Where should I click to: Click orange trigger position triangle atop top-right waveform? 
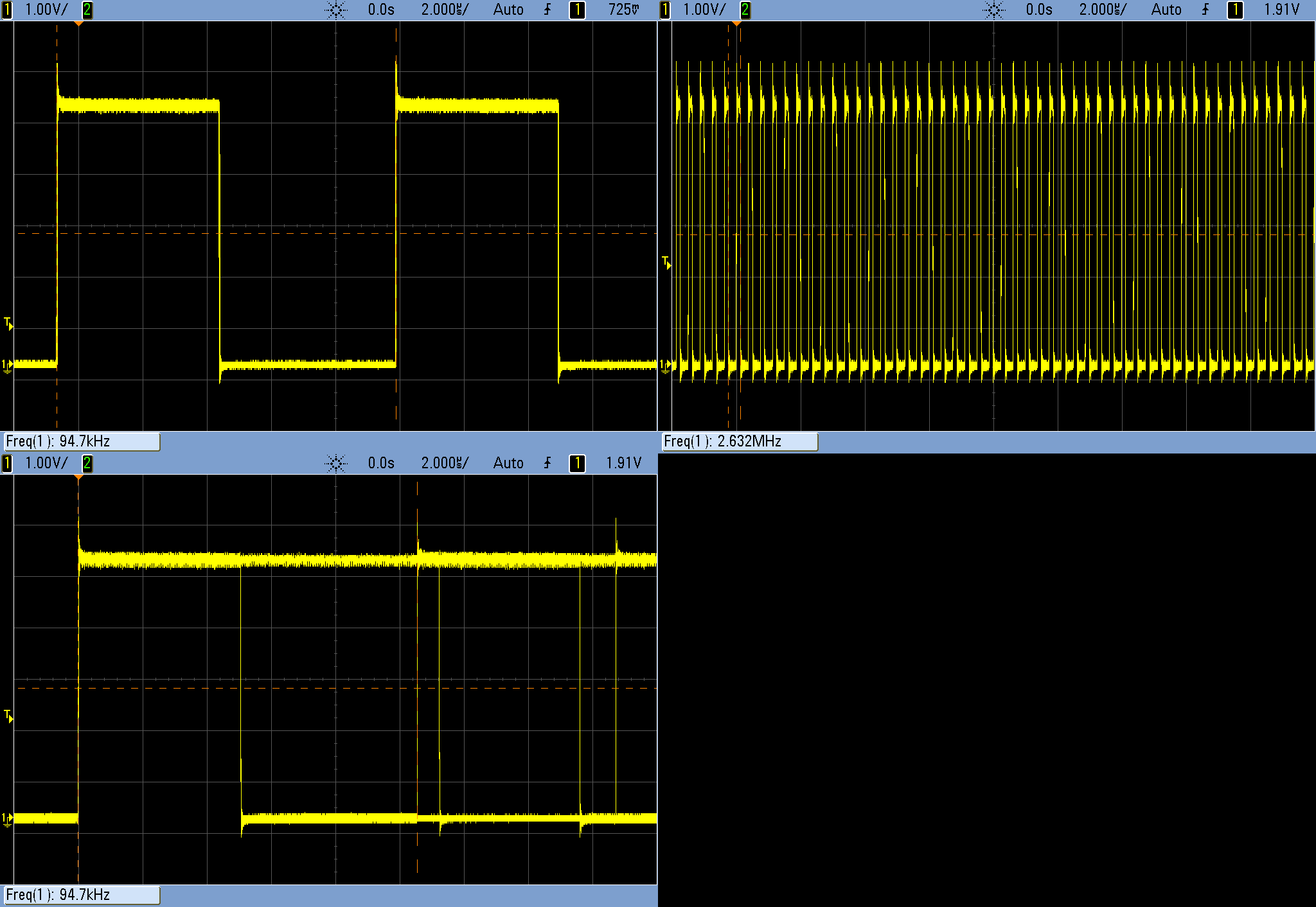736,24
